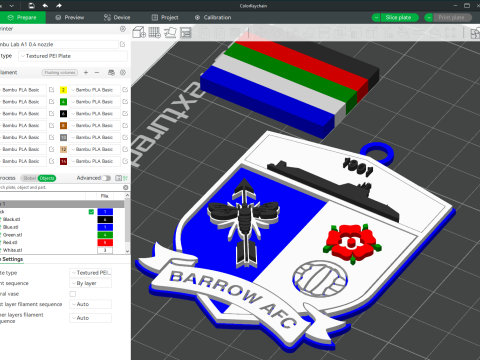Click the Flushing volumes button
Image resolution: width=480 pixels, height=360 pixels.
60,72
